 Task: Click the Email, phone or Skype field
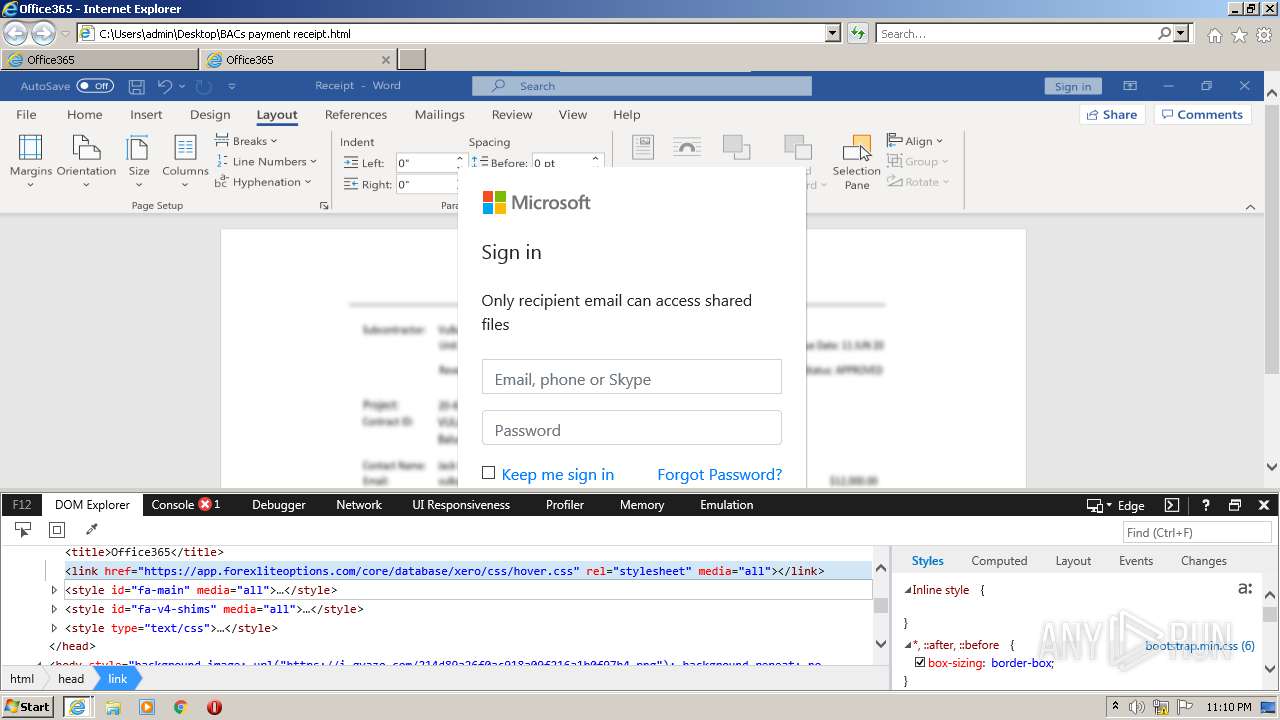tap(632, 377)
